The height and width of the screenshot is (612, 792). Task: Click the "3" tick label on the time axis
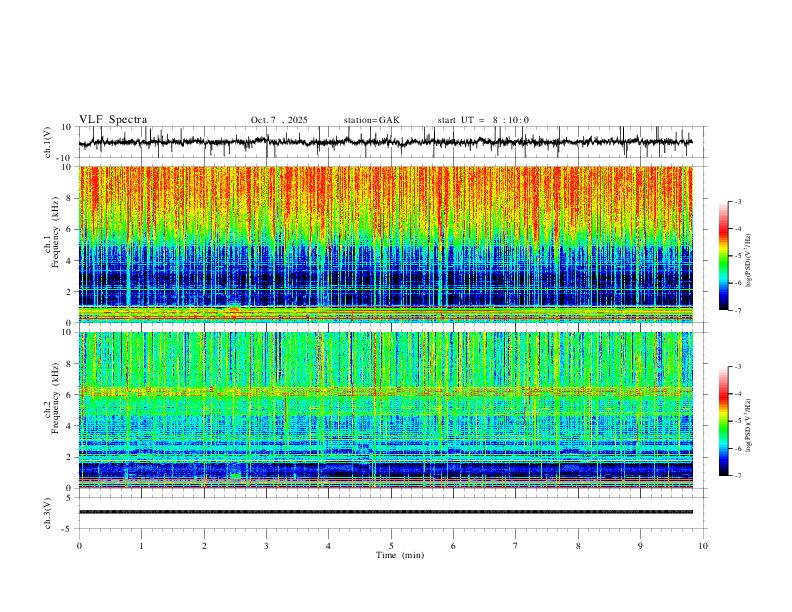tap(266, 546)
